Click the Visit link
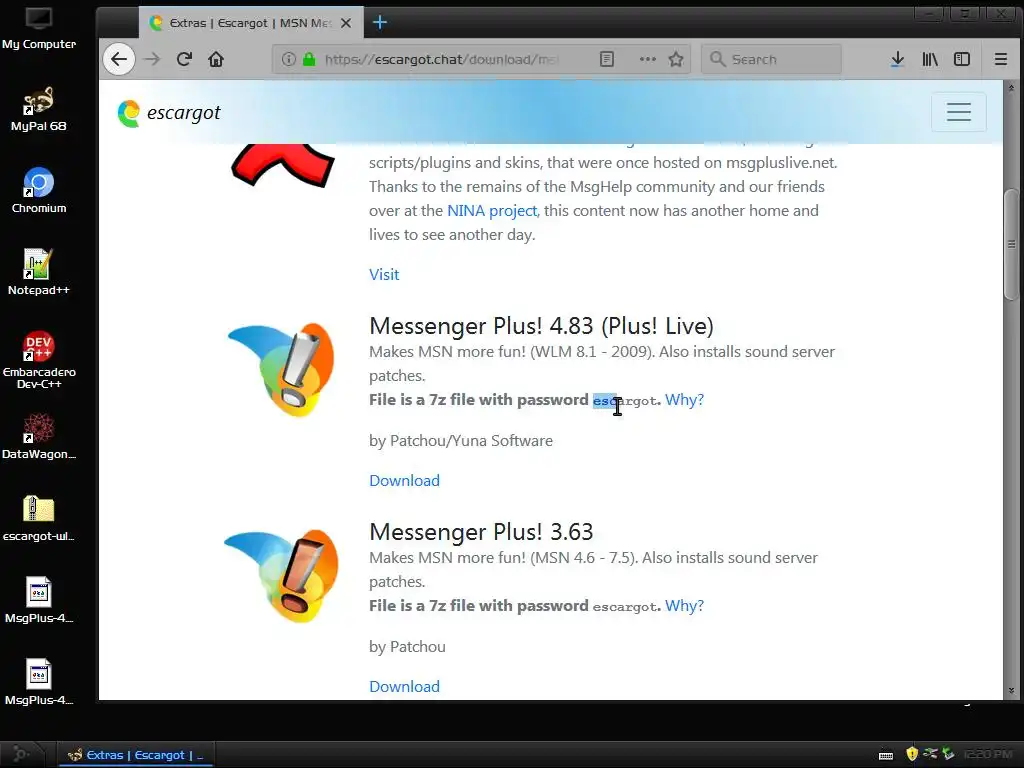Screen dimensions: 1024x768 (x=384, y=274)
